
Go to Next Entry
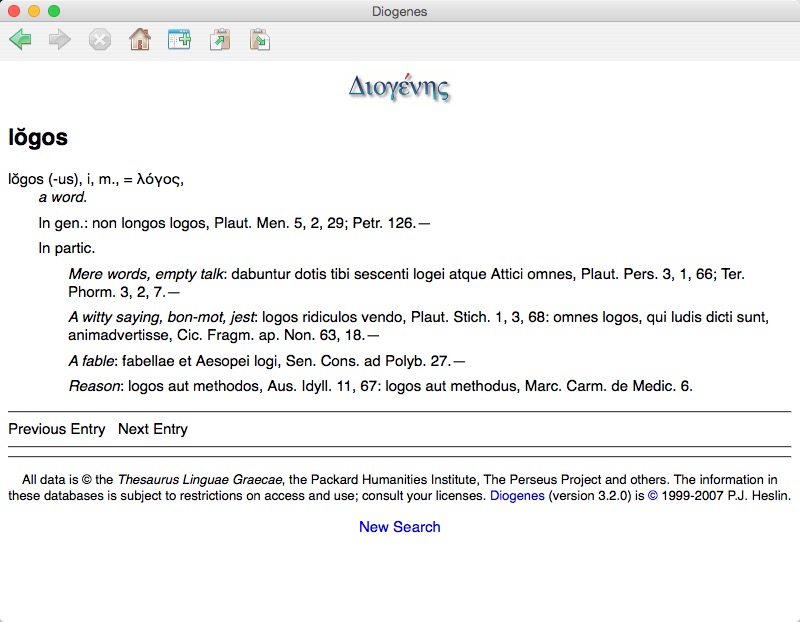[x=152, y=429]
